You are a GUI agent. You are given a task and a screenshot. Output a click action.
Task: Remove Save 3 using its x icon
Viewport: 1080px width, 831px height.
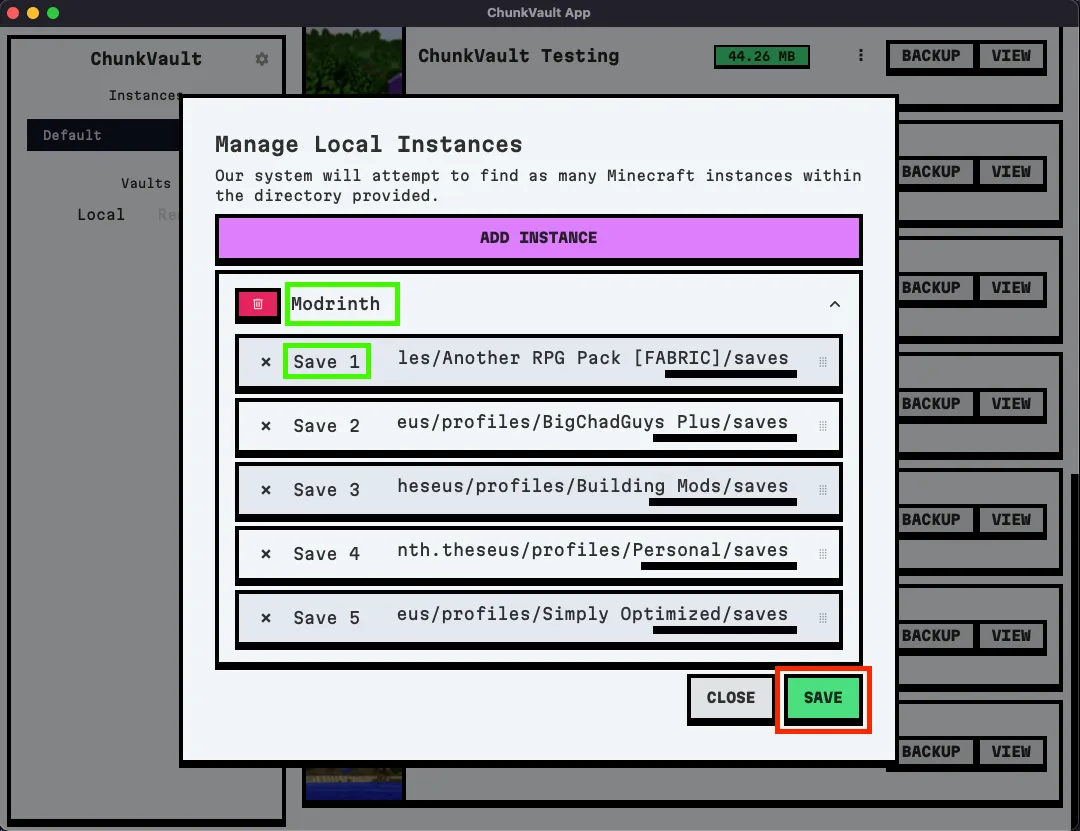[266, 489]
